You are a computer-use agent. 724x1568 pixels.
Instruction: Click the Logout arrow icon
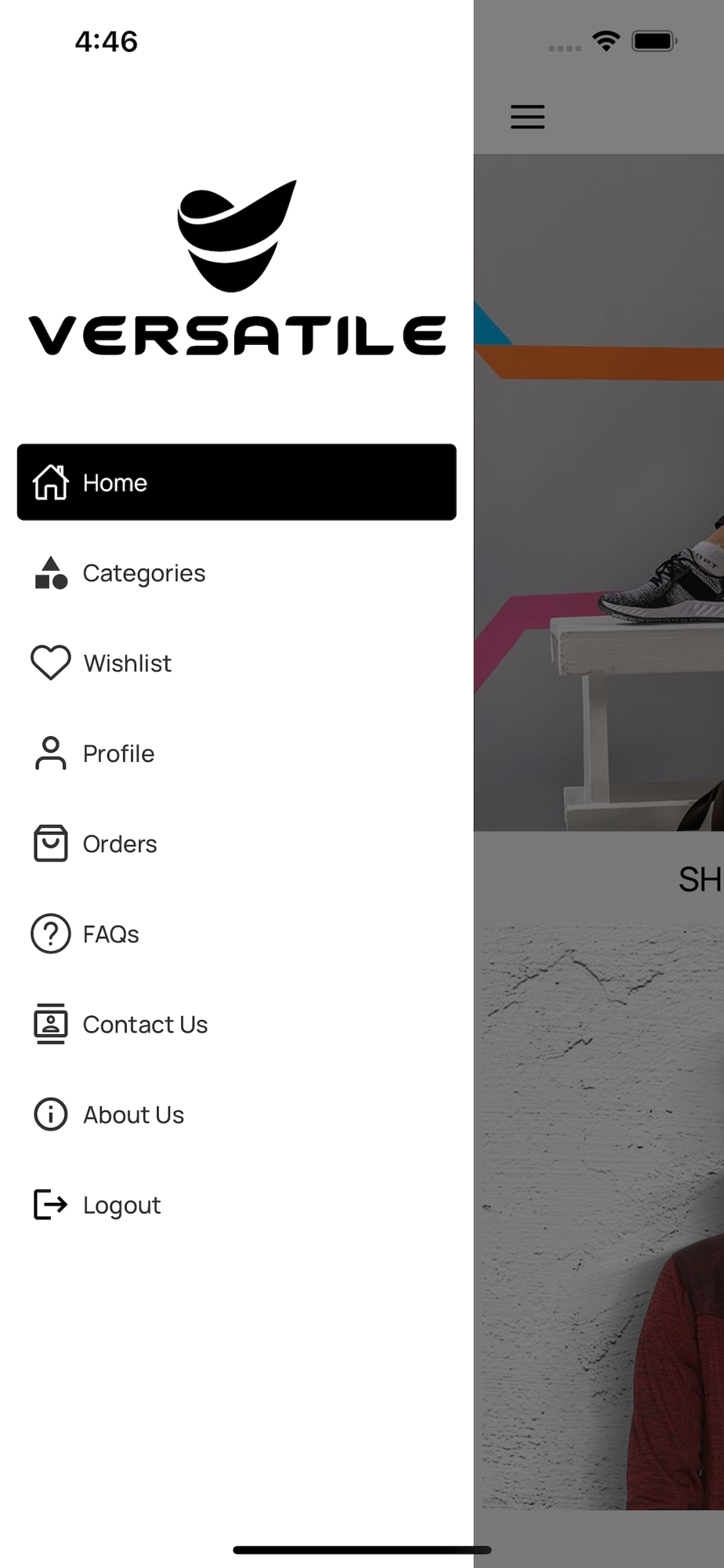[51, 1205]
